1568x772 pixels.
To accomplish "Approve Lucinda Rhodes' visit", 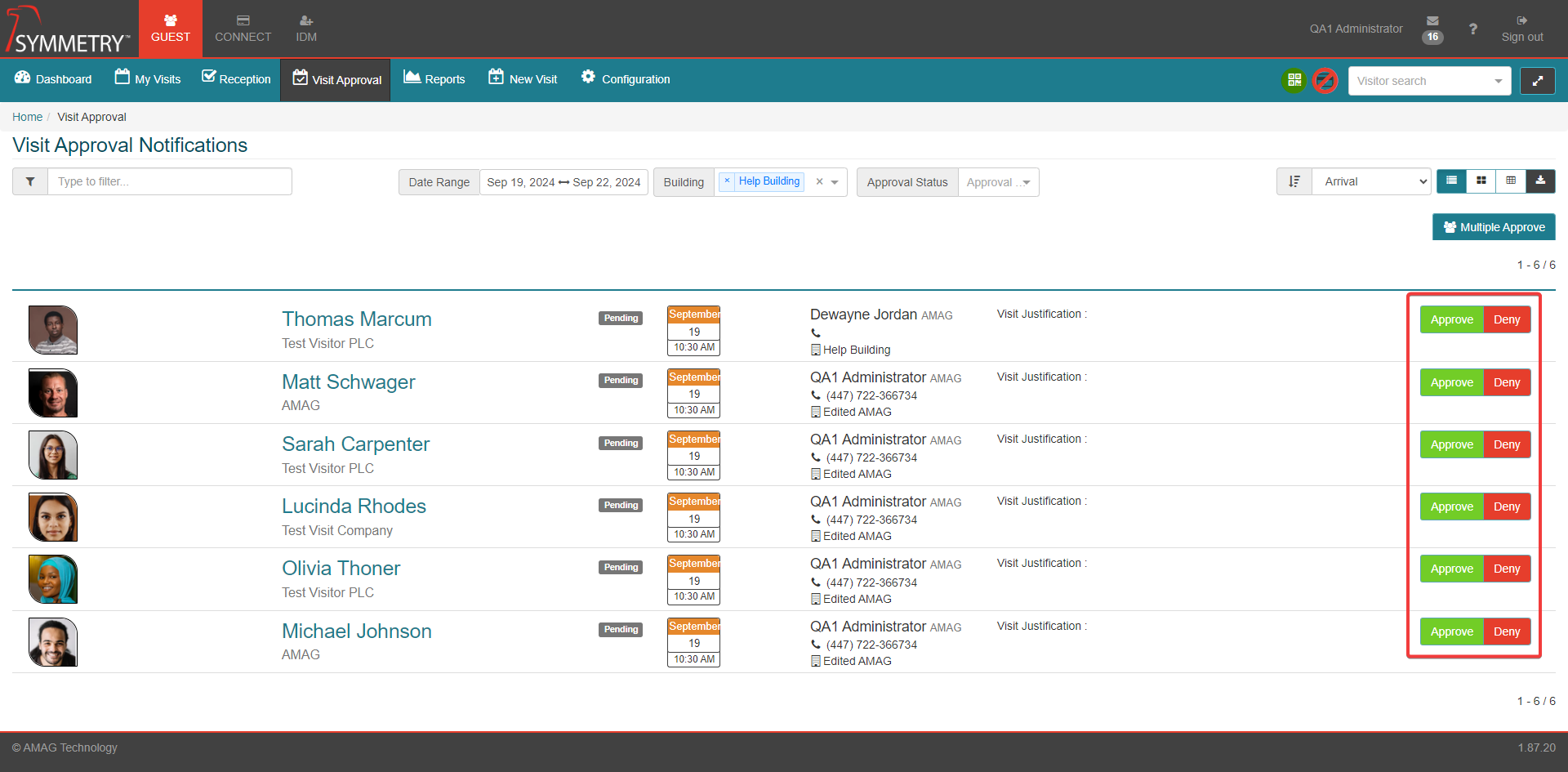I will pyautogui.click(x=1452, y=506).
